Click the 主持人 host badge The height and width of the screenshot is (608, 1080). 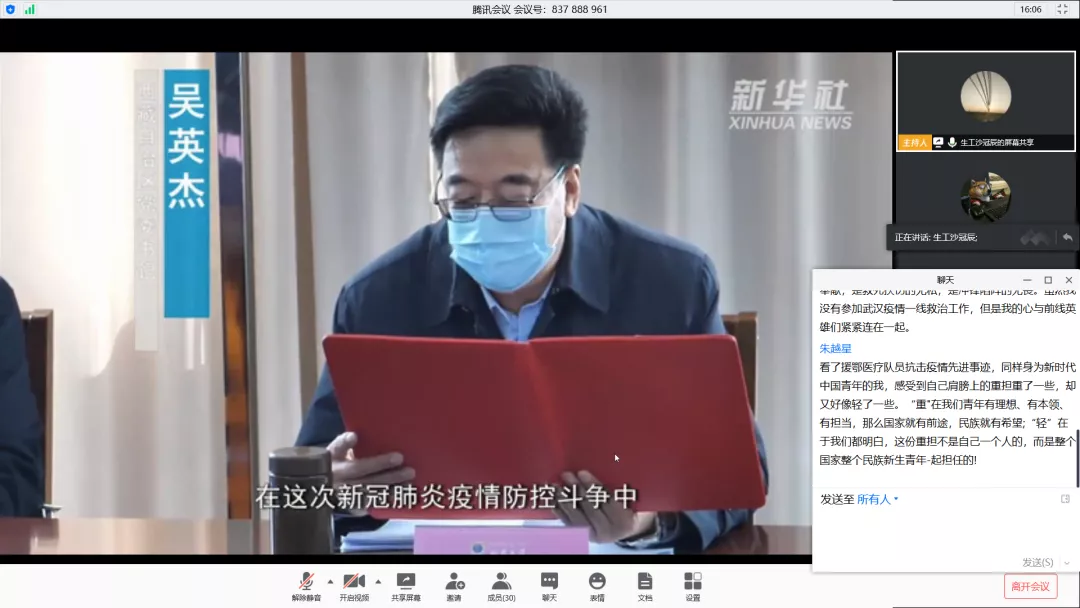coord(915,143)
